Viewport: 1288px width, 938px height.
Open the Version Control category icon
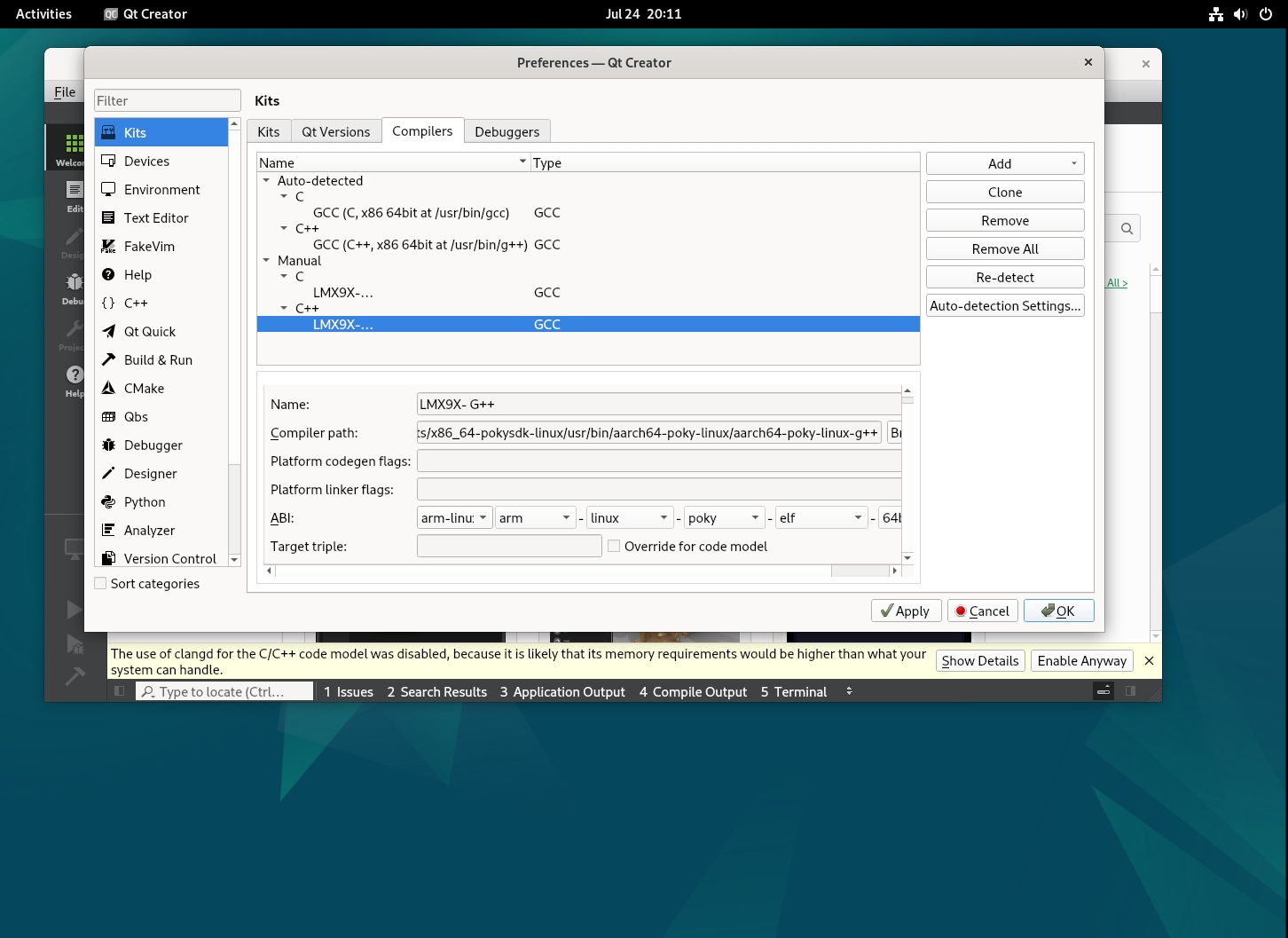point(108,558)
